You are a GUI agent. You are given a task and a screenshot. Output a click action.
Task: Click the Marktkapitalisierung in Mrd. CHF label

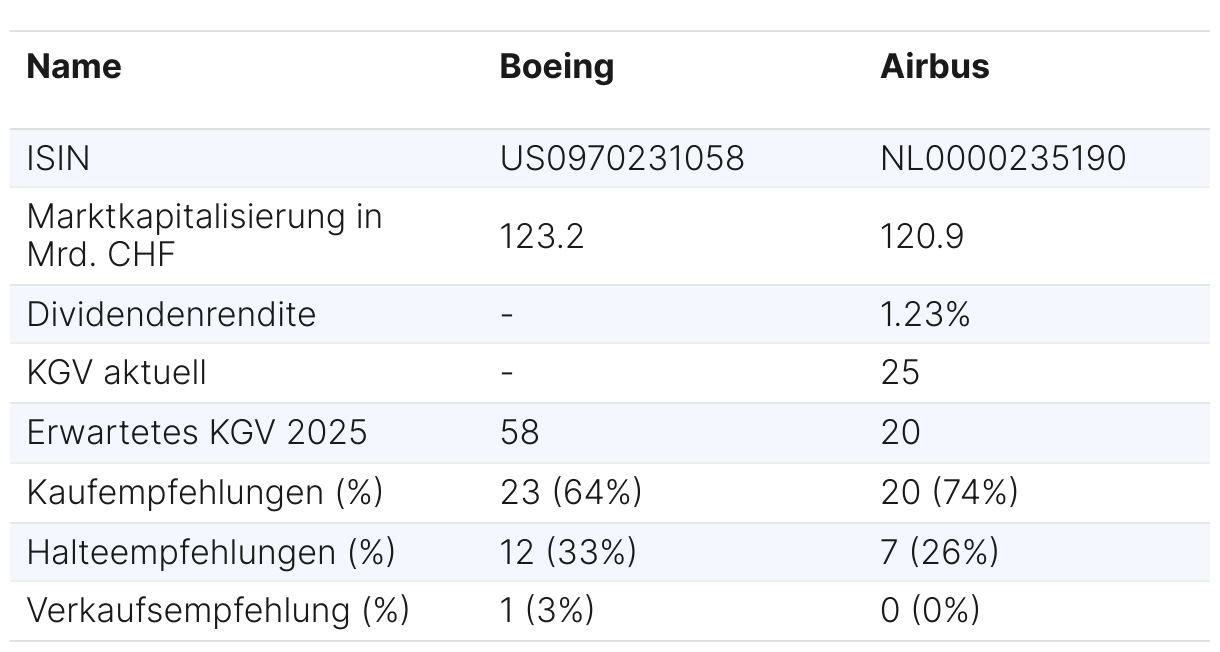point(204,235)
